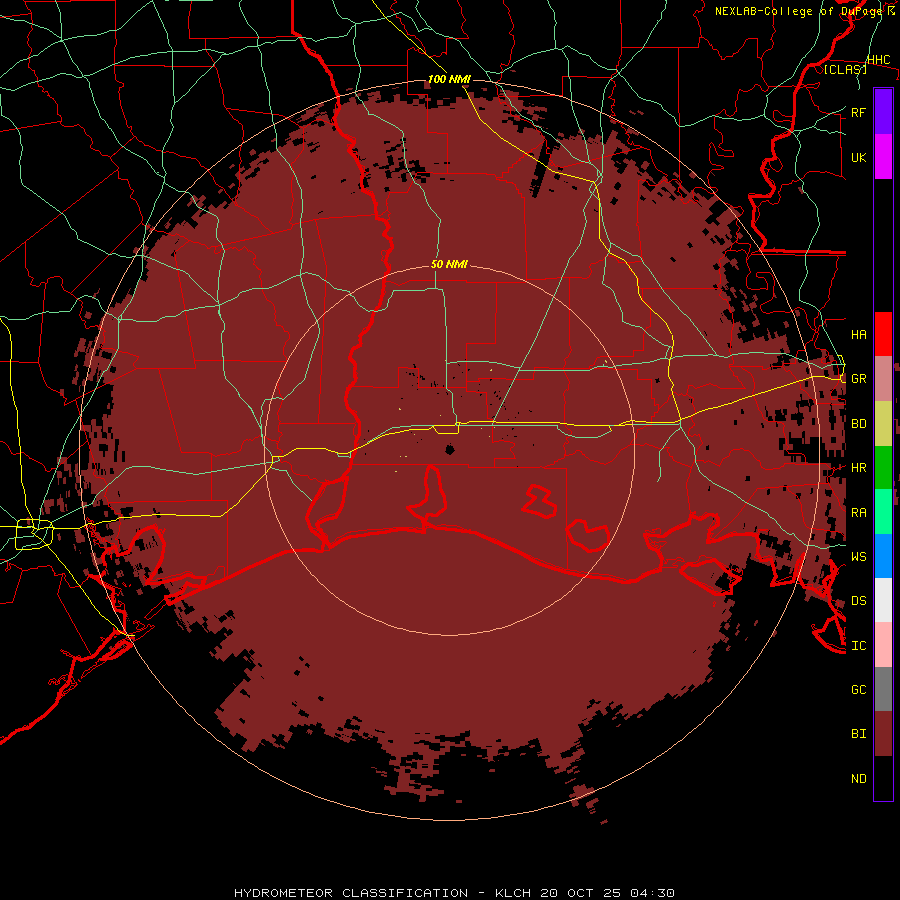
Task: Click the KLCH radar site identifier
Action: 514,893
